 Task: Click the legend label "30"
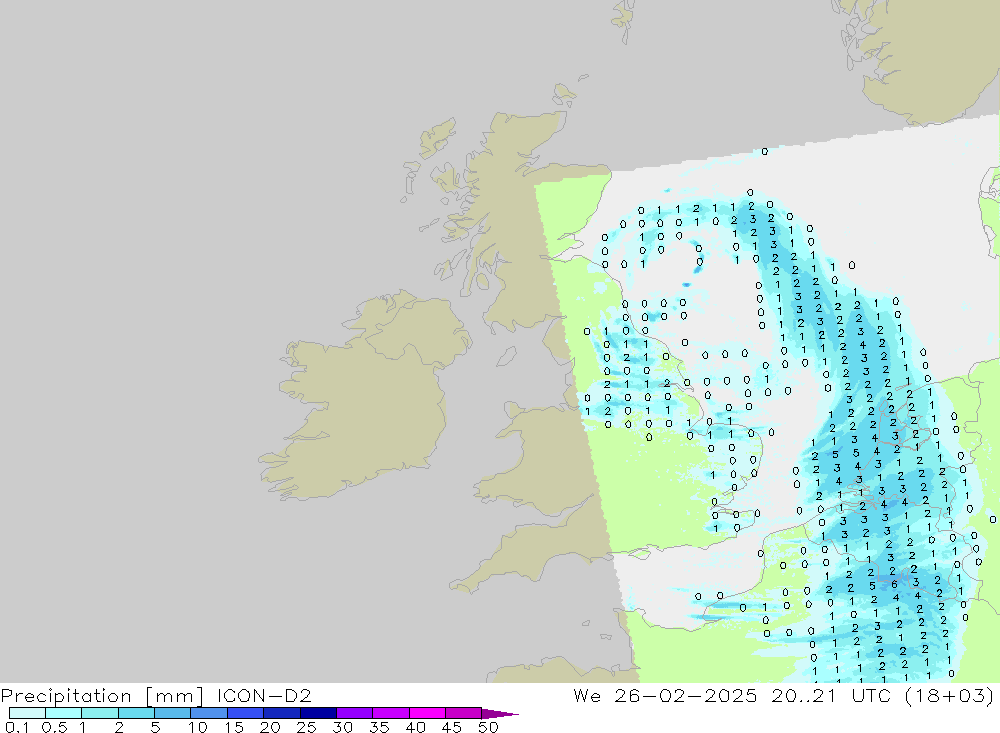tap(342, 727)
